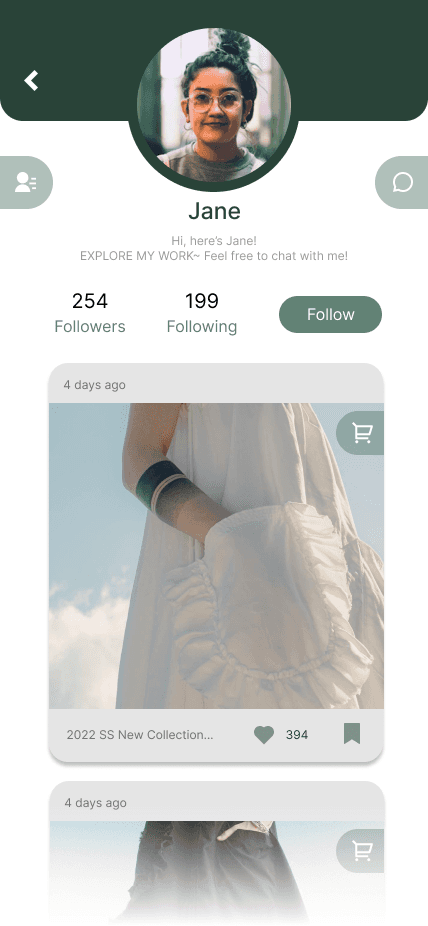Open the 199 Following list
The width and height of the screenshot is (428, 926).
(202, 314)
